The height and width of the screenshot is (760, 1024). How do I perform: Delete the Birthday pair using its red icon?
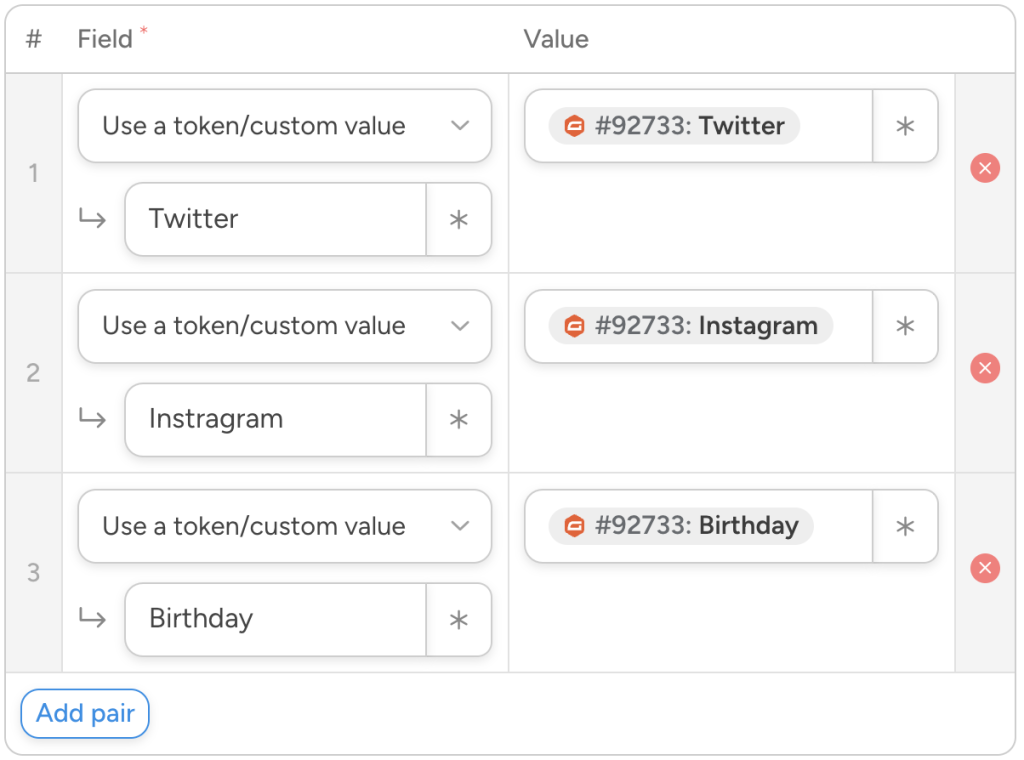[x=985, y=568]
